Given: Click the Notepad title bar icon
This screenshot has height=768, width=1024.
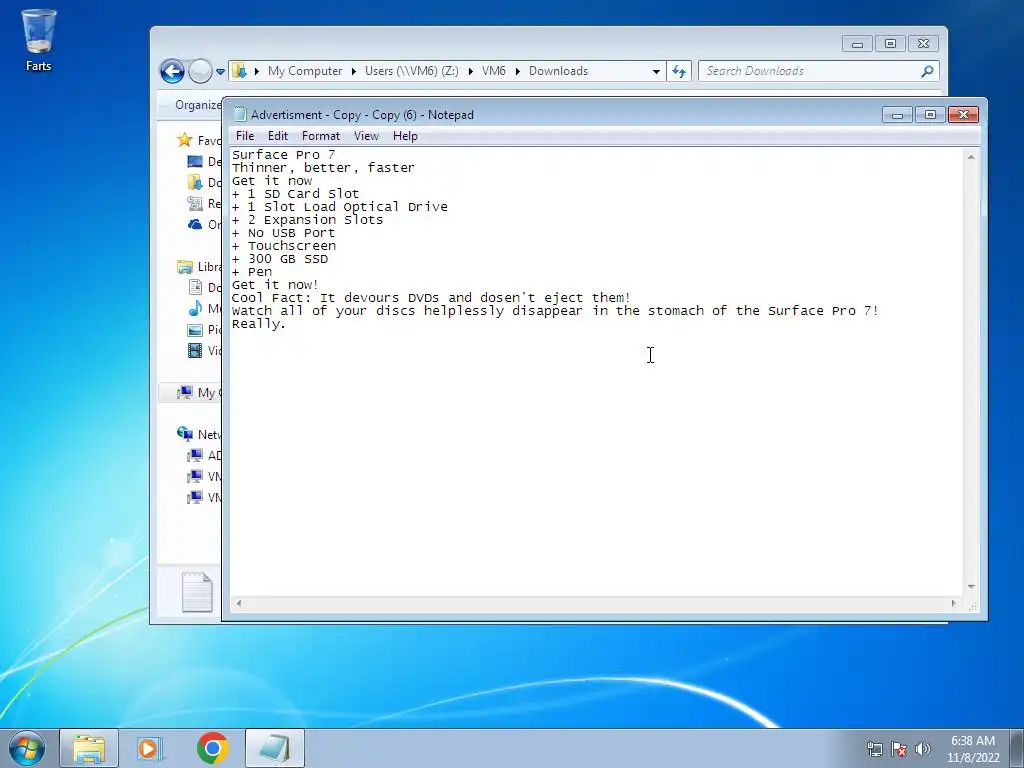Looking at the screenshot, I should [x=240, y=115].
